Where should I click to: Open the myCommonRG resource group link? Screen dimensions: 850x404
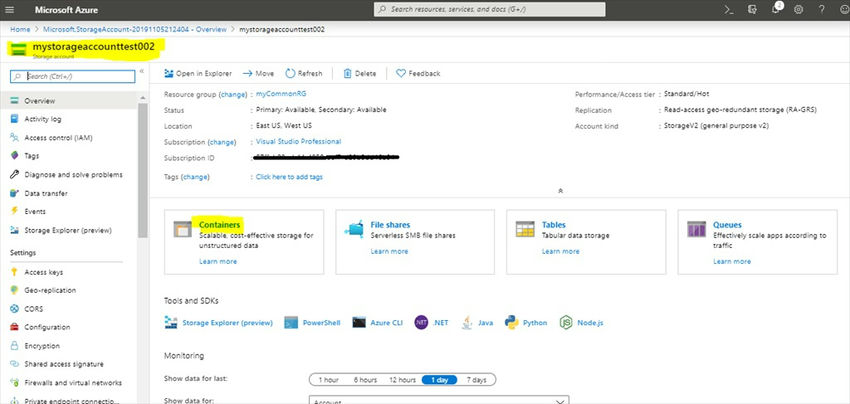(x=281, y=94)
